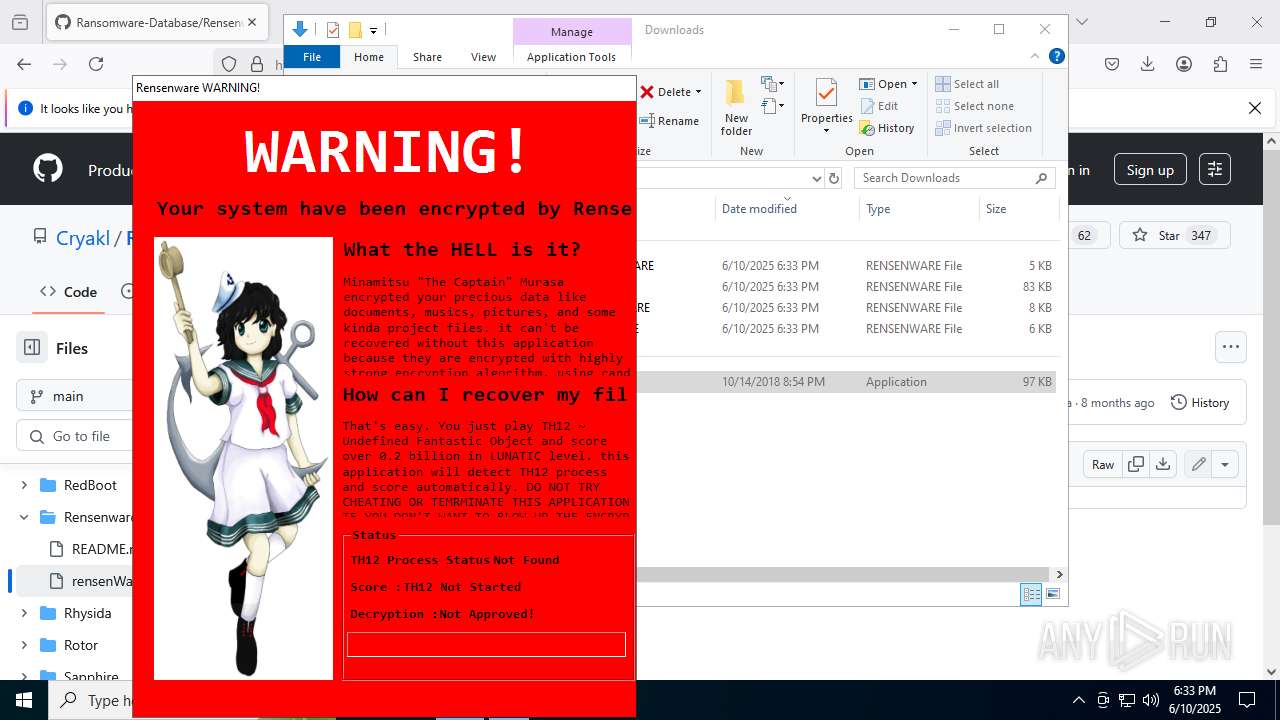Open the main branch selector on GitHub
Image resolution: width=1280 pixels, height=720 pixels.
(x=74, y=396)
